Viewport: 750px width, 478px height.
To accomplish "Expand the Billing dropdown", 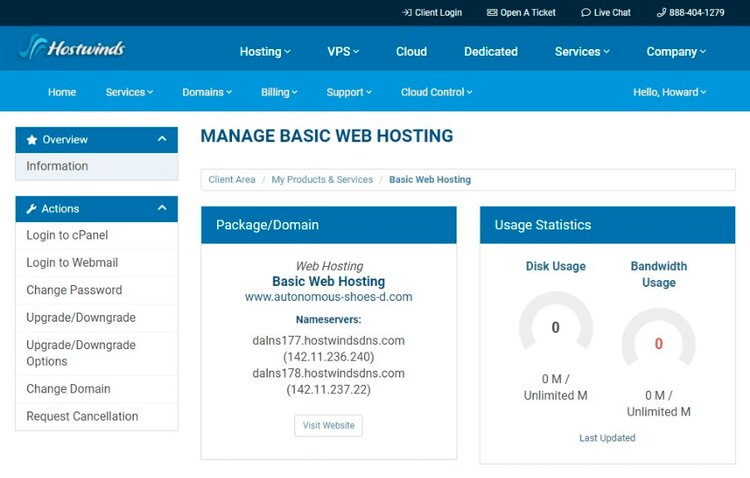I will (279, 92).
